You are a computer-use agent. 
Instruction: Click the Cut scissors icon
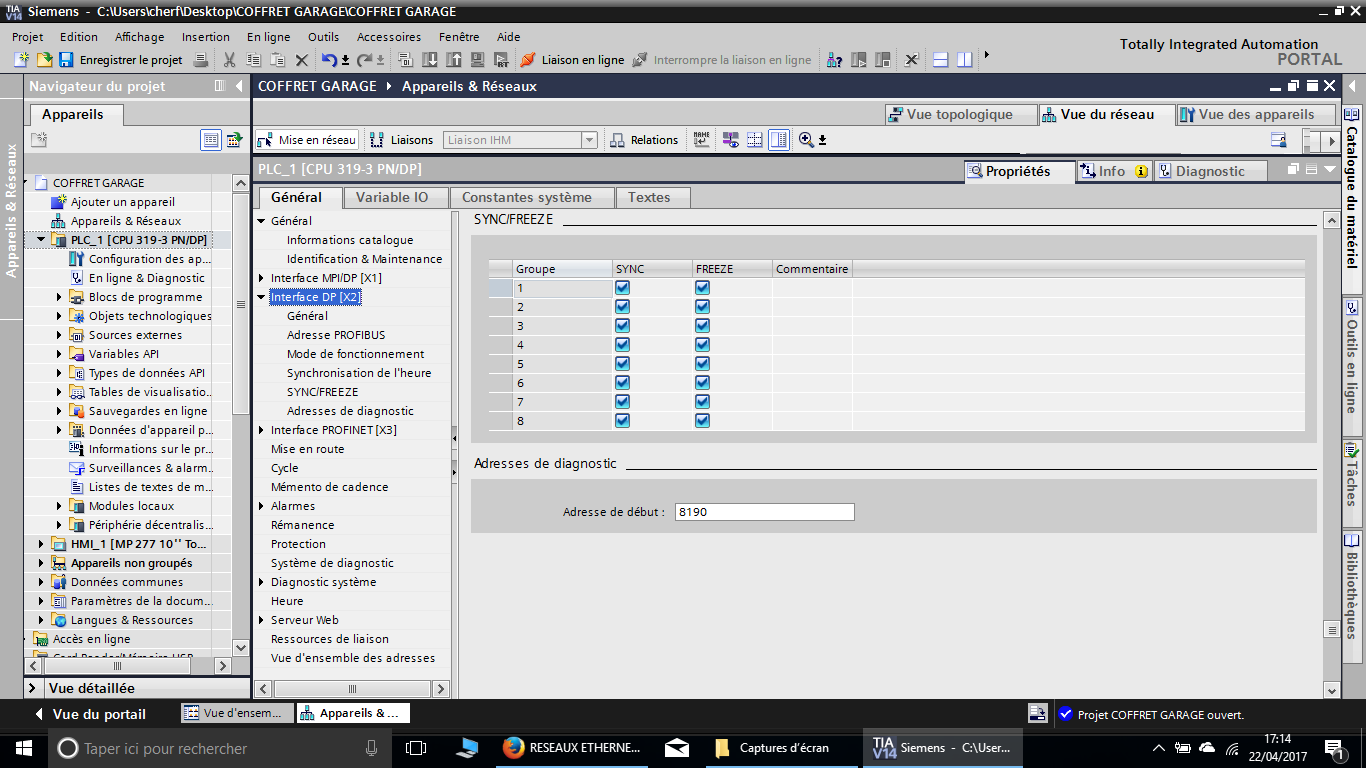click(x=229, y=60)
